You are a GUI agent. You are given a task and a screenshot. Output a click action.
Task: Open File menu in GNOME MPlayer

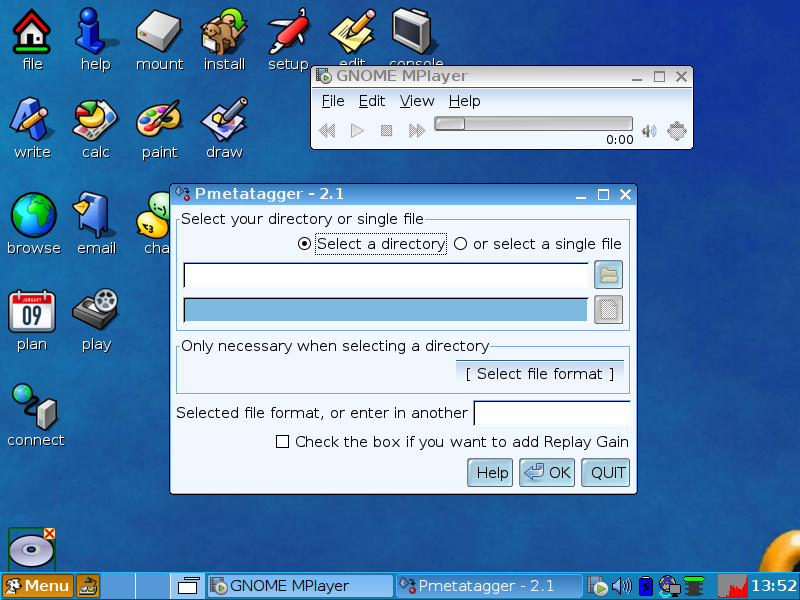pyautogui.click(x=333, y=101)
